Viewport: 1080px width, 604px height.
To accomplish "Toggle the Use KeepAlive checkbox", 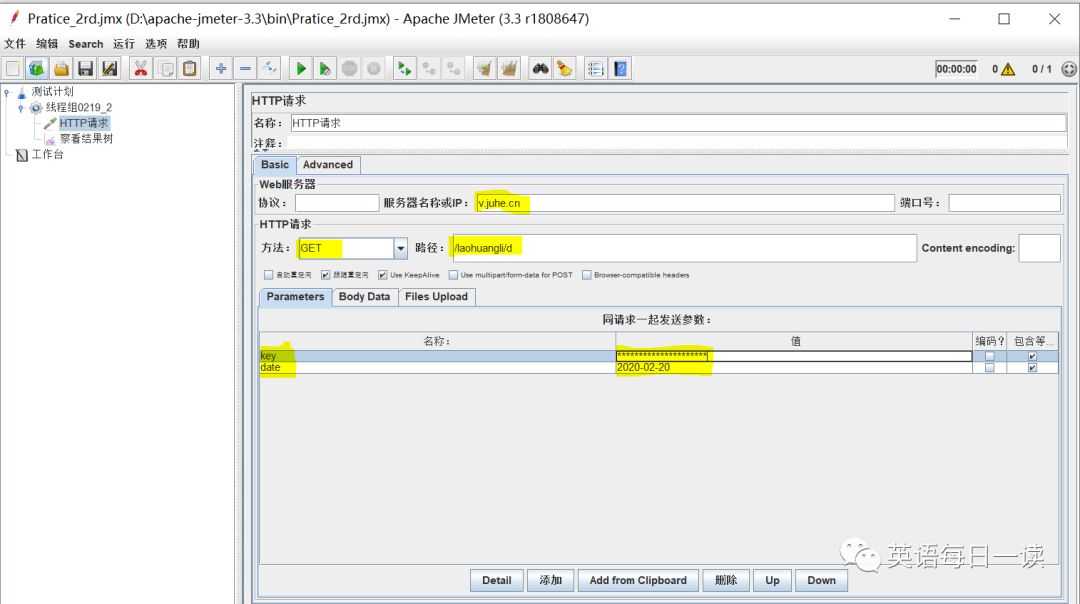I will click(382, 275).
